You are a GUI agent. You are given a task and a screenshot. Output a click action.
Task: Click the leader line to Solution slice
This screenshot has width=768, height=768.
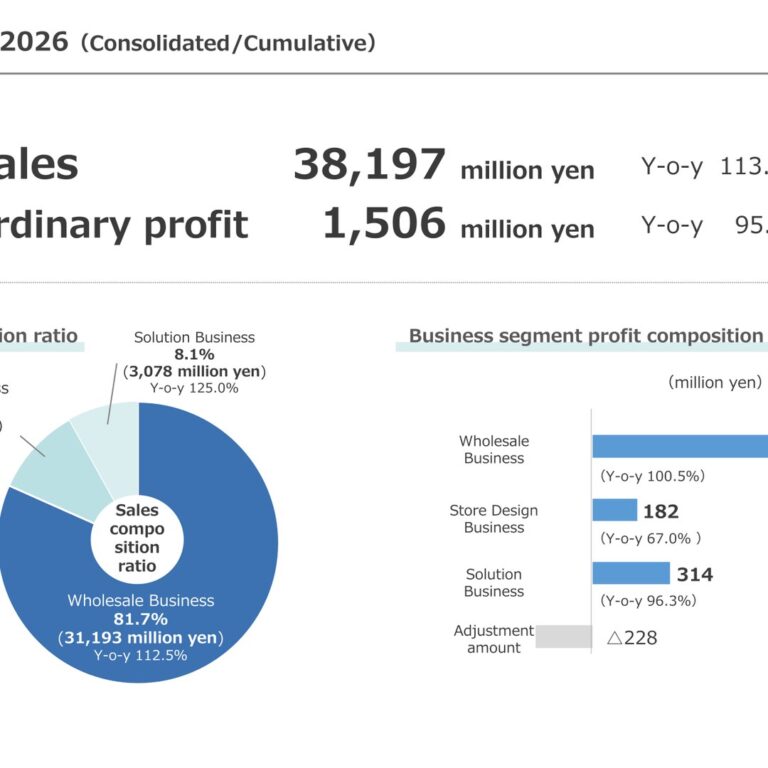tap(112, 393)
